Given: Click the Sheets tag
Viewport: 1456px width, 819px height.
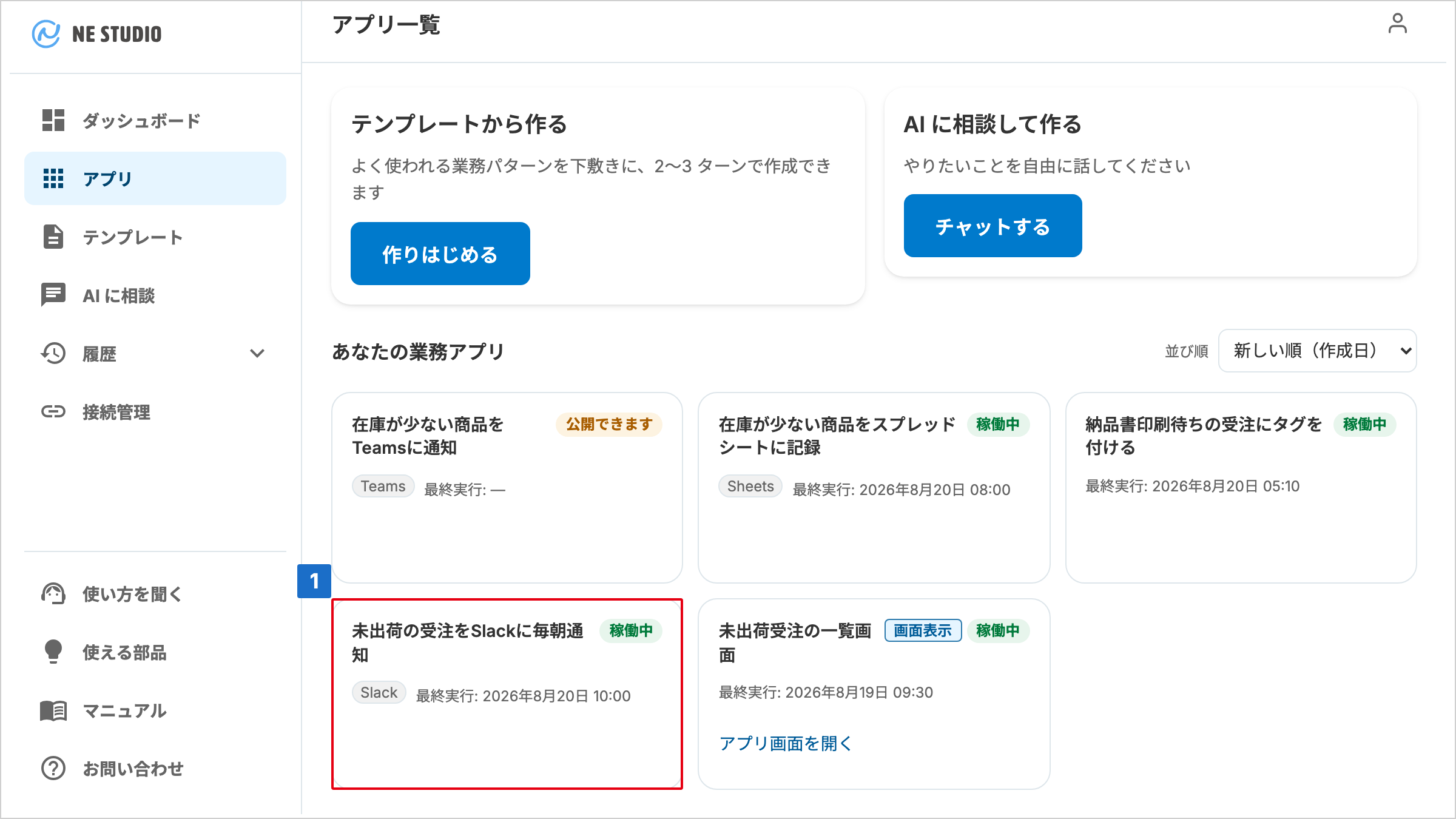Looking at the screenshot, I should (750, 487).
